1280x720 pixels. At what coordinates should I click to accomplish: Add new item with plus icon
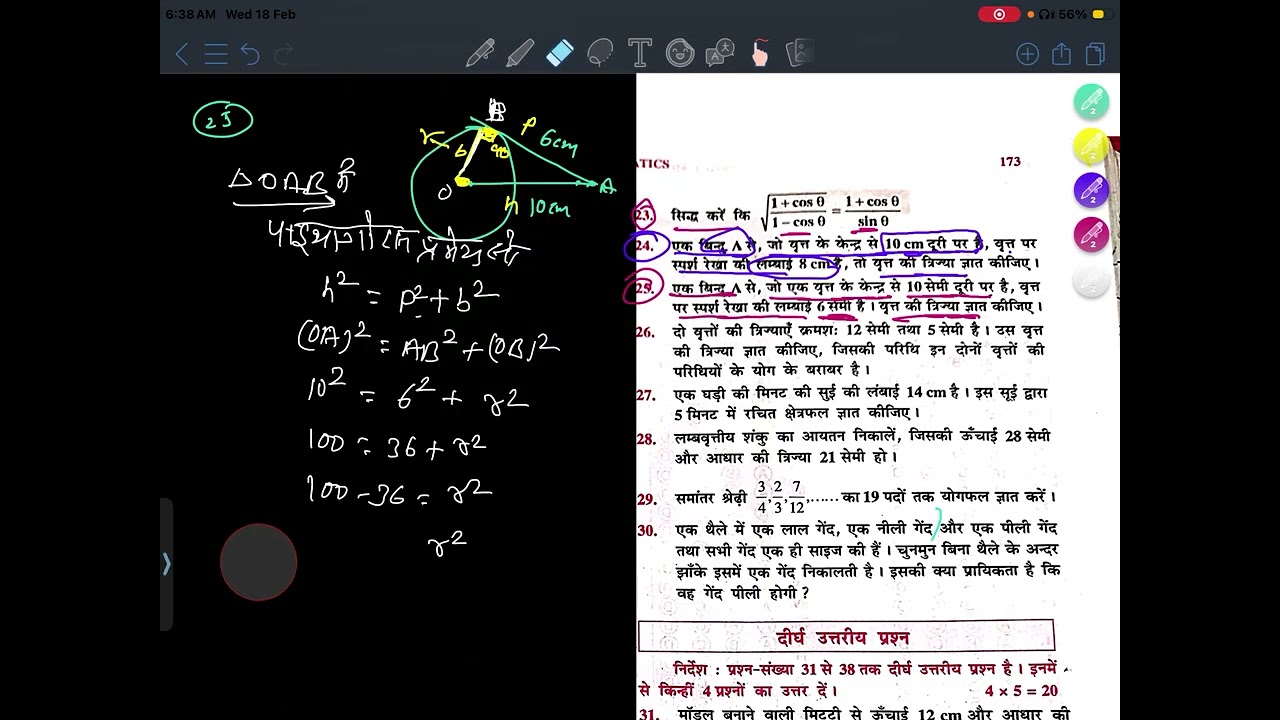coord(1027,54)
